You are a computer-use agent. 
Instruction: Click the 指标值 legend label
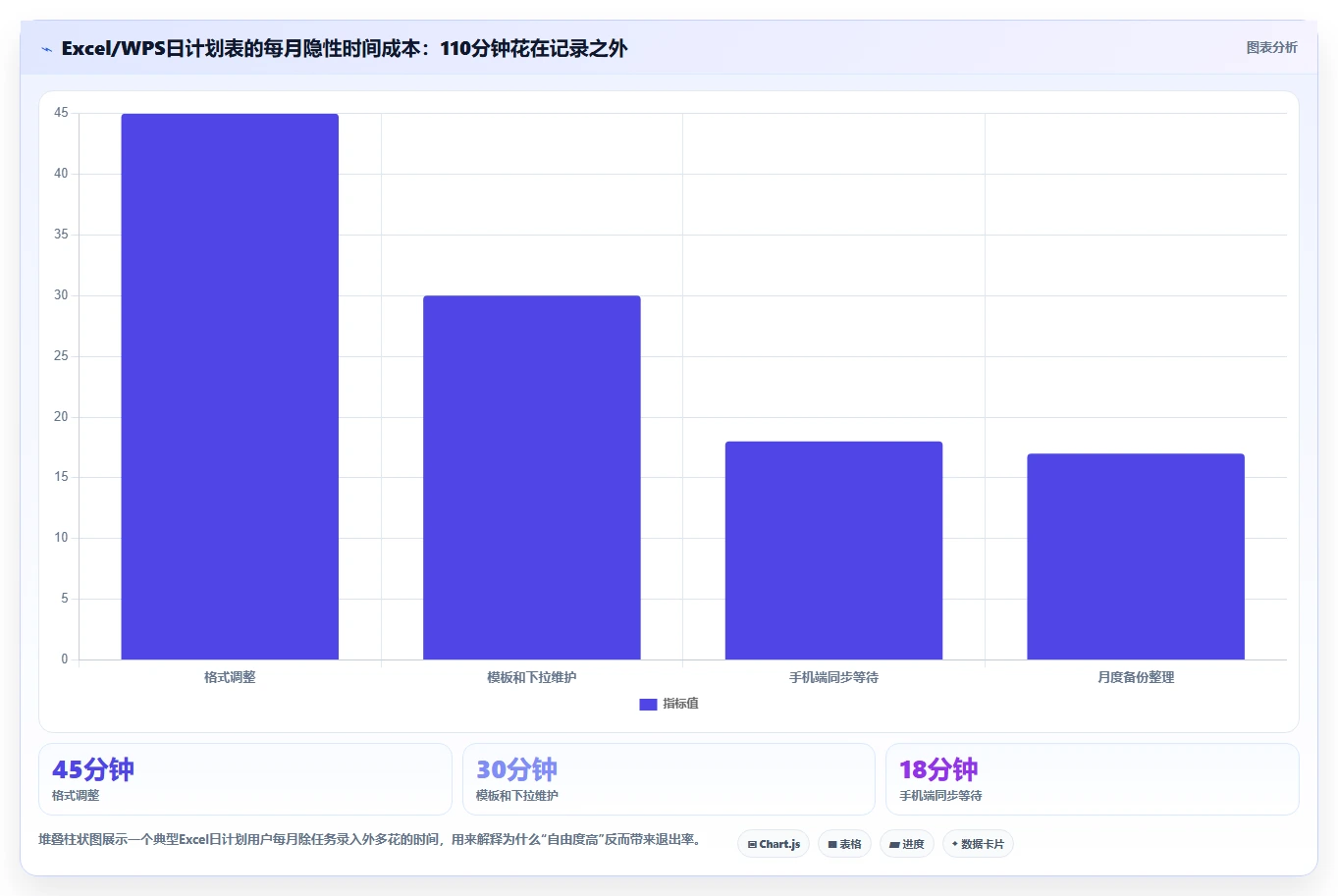click(680, 704)
